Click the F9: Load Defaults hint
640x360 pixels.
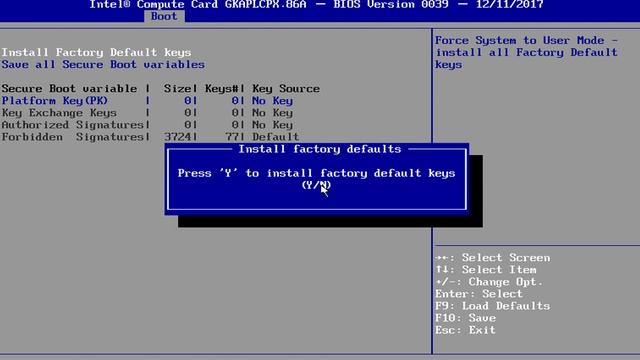pyautogui.click(x=493, y=306)
